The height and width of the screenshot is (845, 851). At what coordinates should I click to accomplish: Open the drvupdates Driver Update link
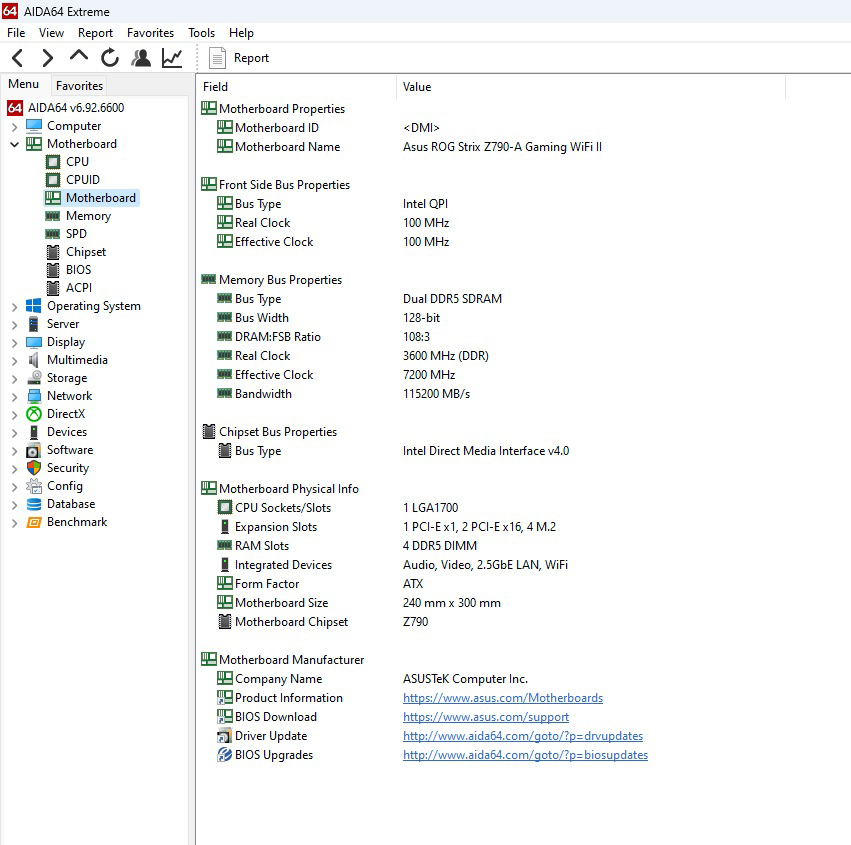(x=523, y=736)
